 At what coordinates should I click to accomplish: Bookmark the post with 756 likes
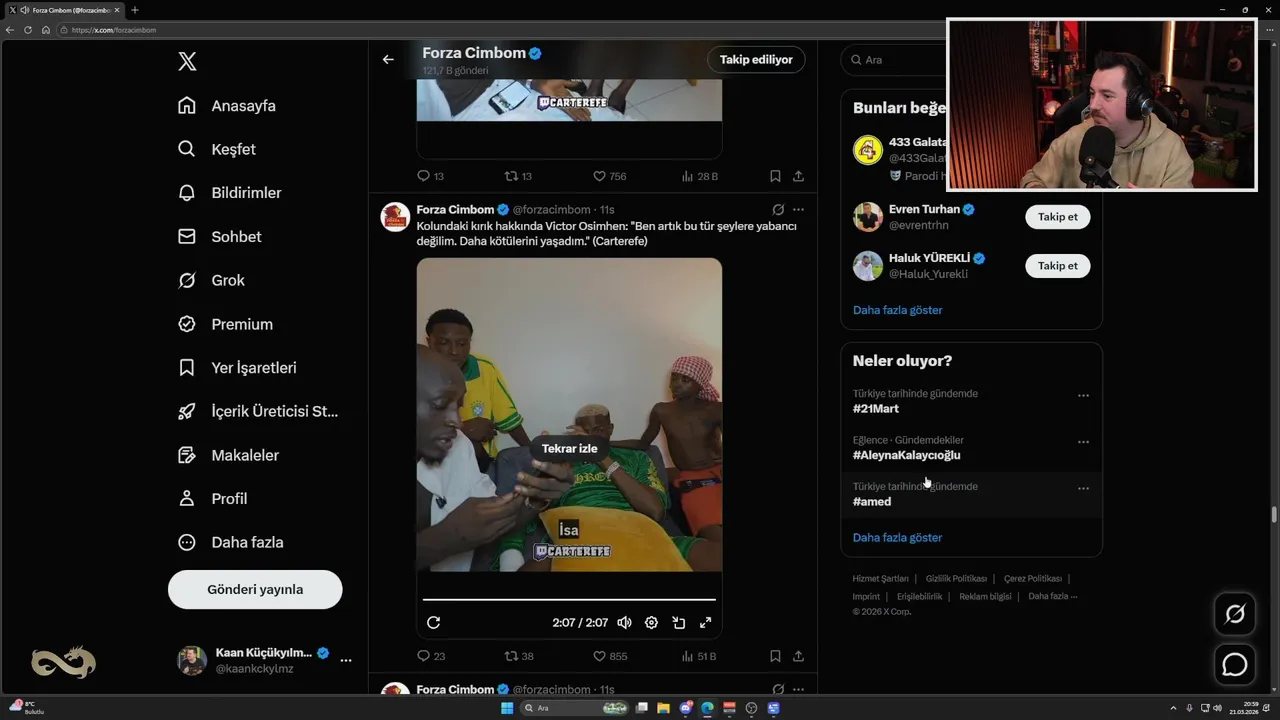click(x=775, y=176)
